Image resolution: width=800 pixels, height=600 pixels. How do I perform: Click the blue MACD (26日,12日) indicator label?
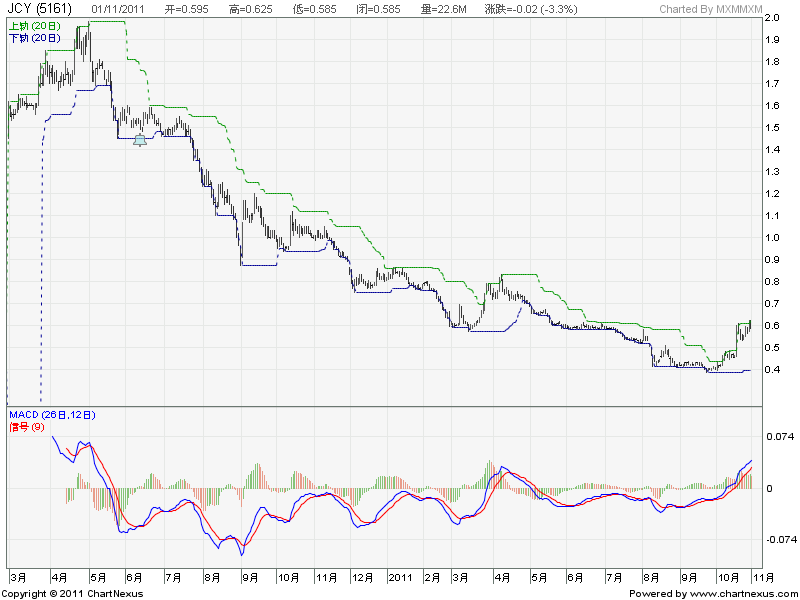[52, 414]
